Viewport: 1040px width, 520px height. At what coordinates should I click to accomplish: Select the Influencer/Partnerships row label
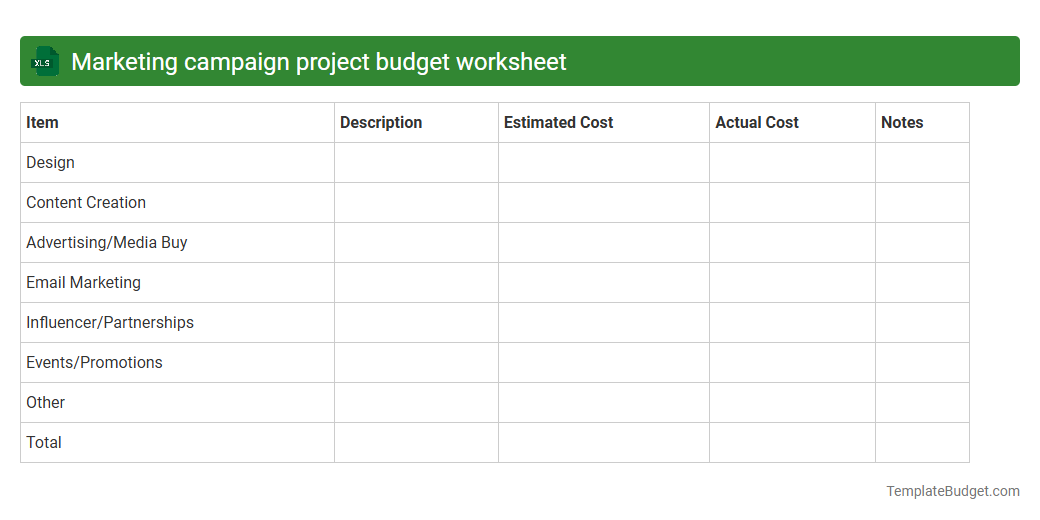110,322
